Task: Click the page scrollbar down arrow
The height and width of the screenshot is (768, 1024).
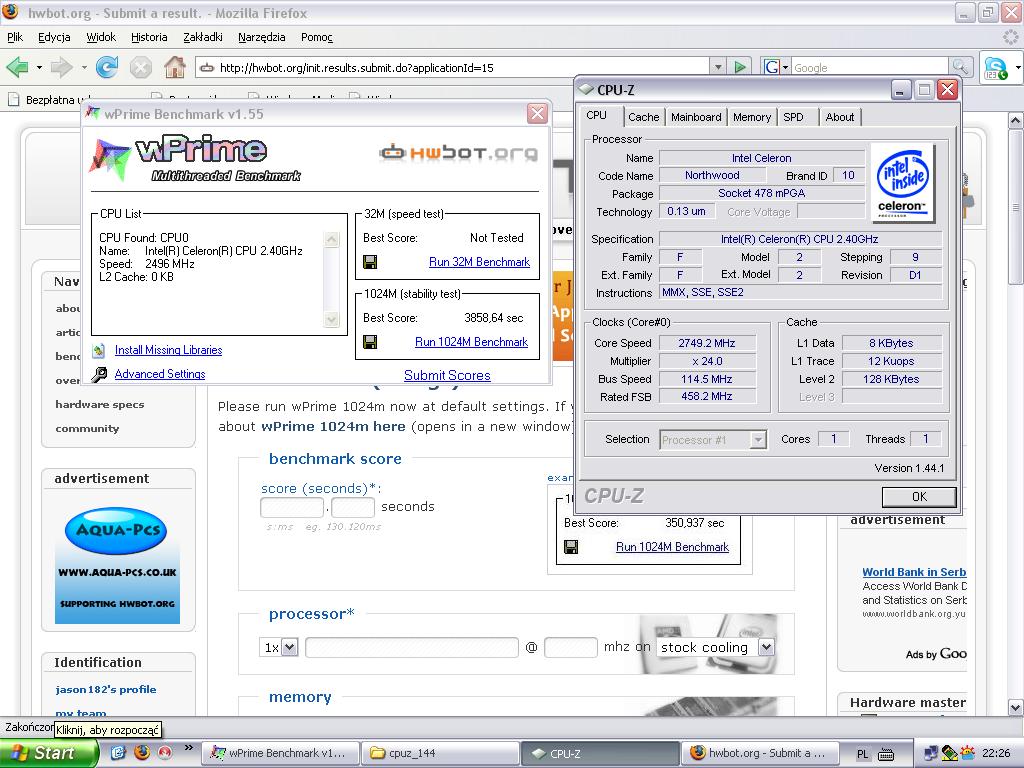Action: click(x=1016, y=707)
